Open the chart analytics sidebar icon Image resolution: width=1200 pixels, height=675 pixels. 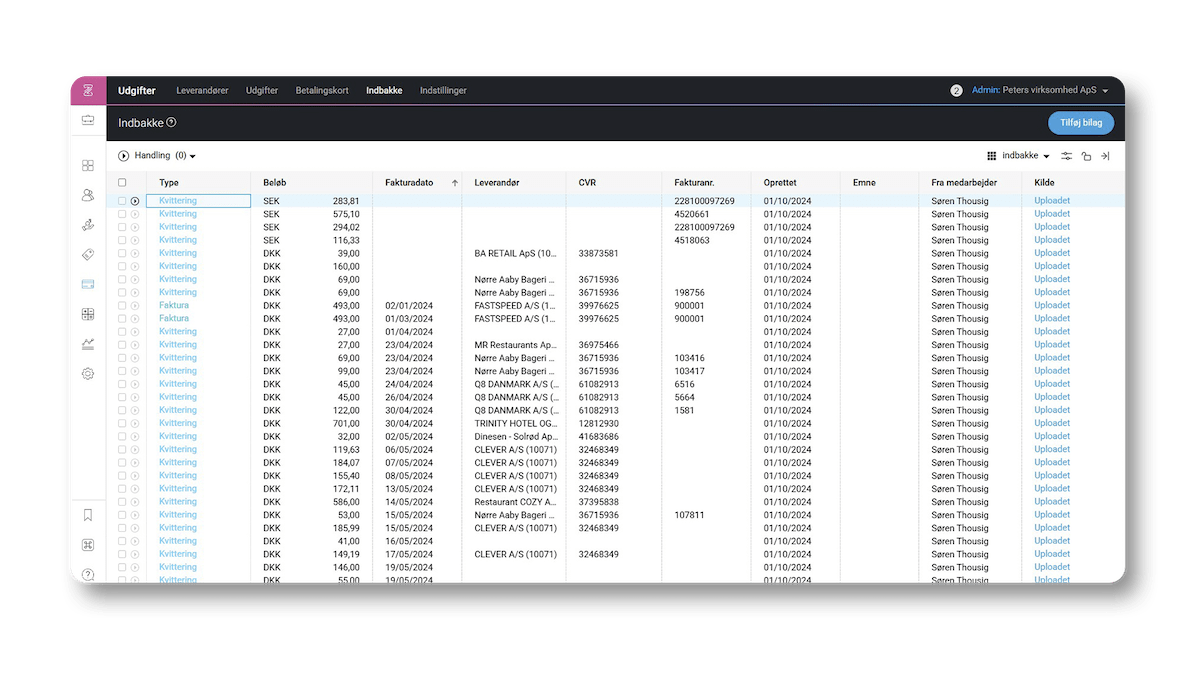pyautogui.click(x=88, y=344)
